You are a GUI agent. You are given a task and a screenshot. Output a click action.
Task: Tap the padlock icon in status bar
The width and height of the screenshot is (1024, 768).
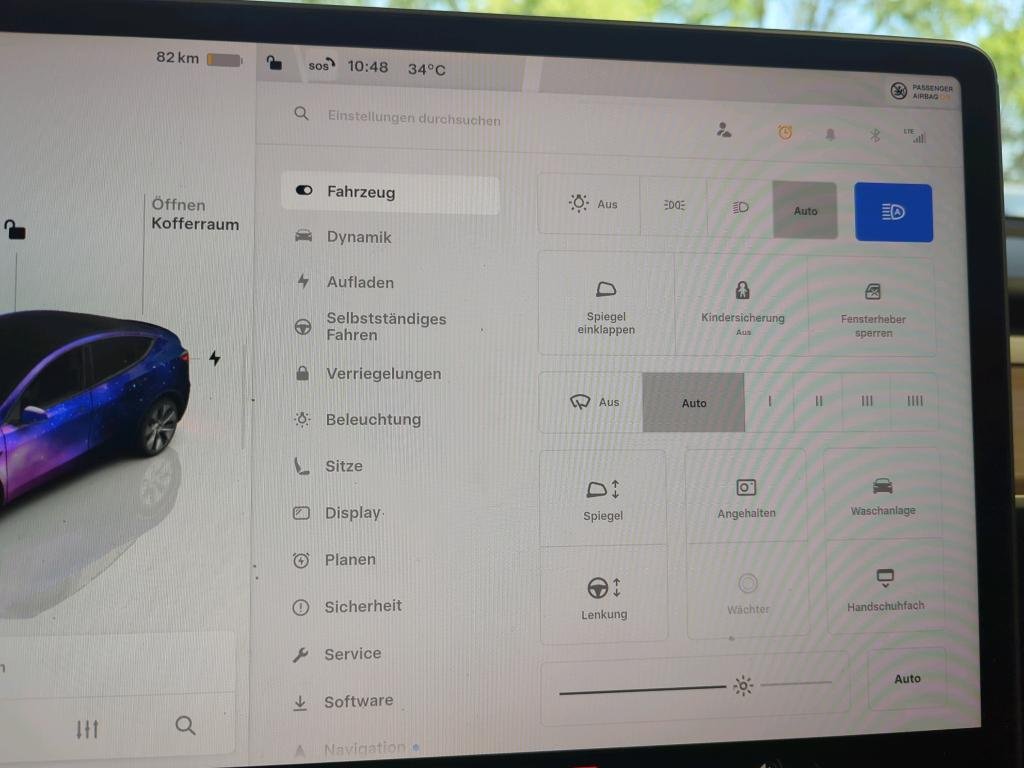274,63
